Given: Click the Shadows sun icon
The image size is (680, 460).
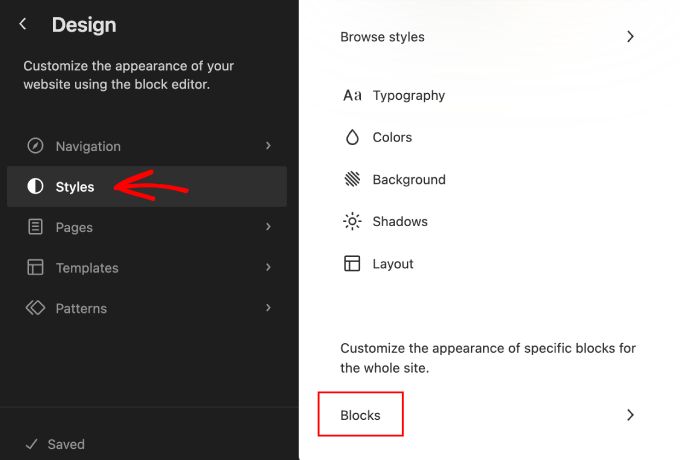Looking at the screenshot, I should click(x=352, y=221).
